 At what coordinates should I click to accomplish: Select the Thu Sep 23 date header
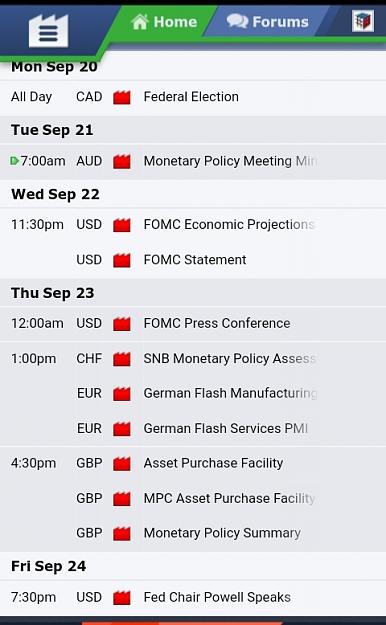pos(53,293)
